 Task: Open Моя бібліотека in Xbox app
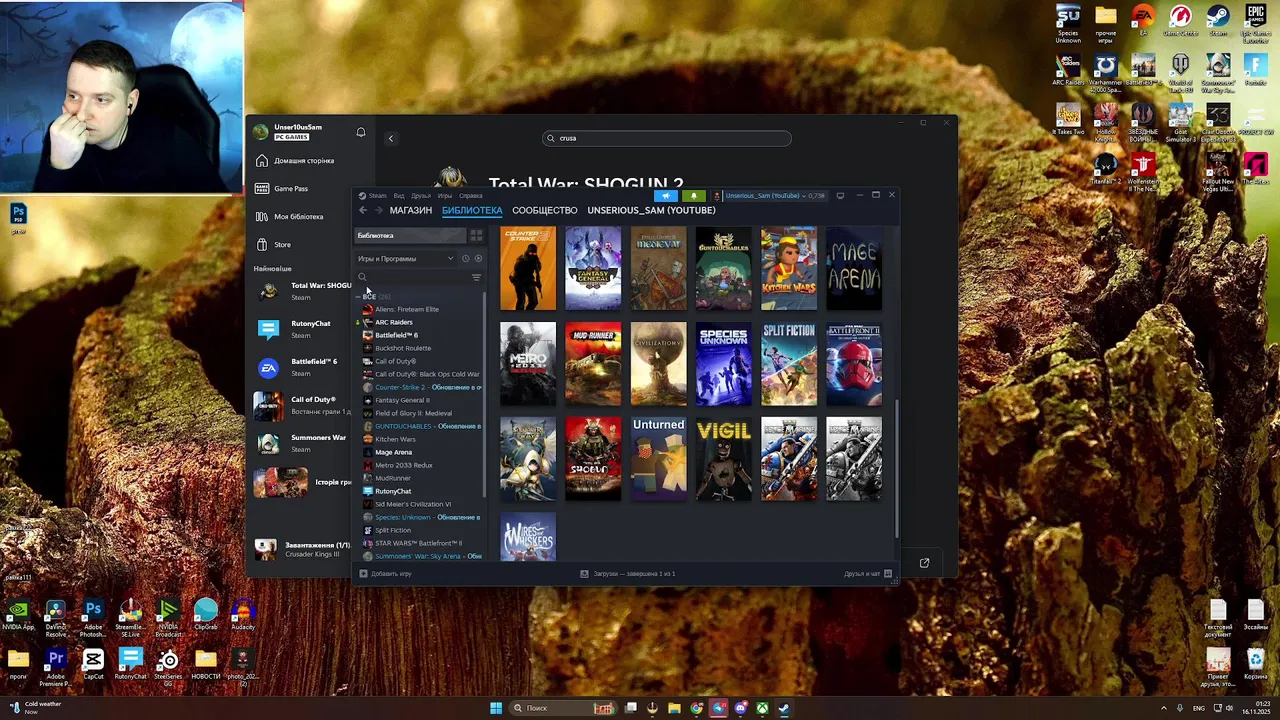coord(297,216)
